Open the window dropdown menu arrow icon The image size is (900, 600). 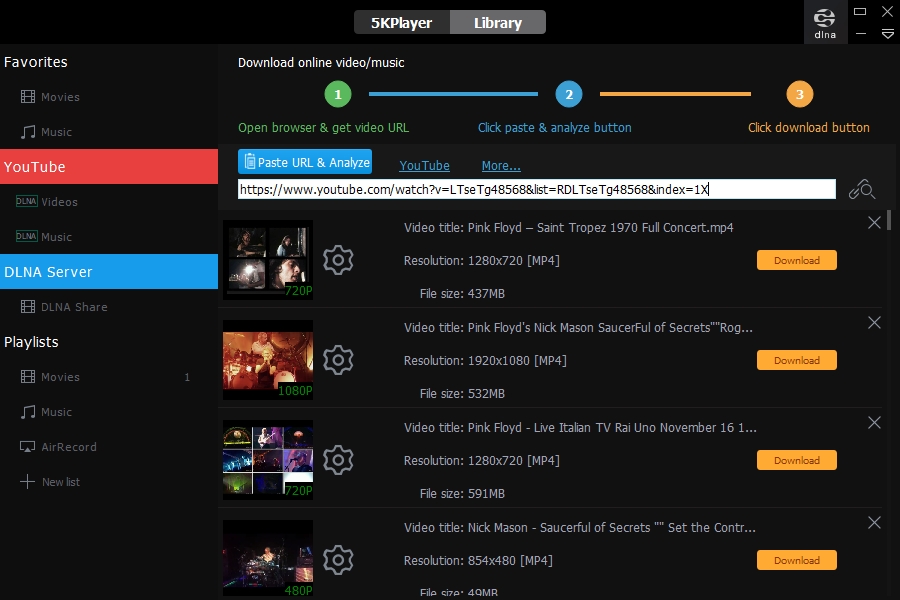coord(887,34)
